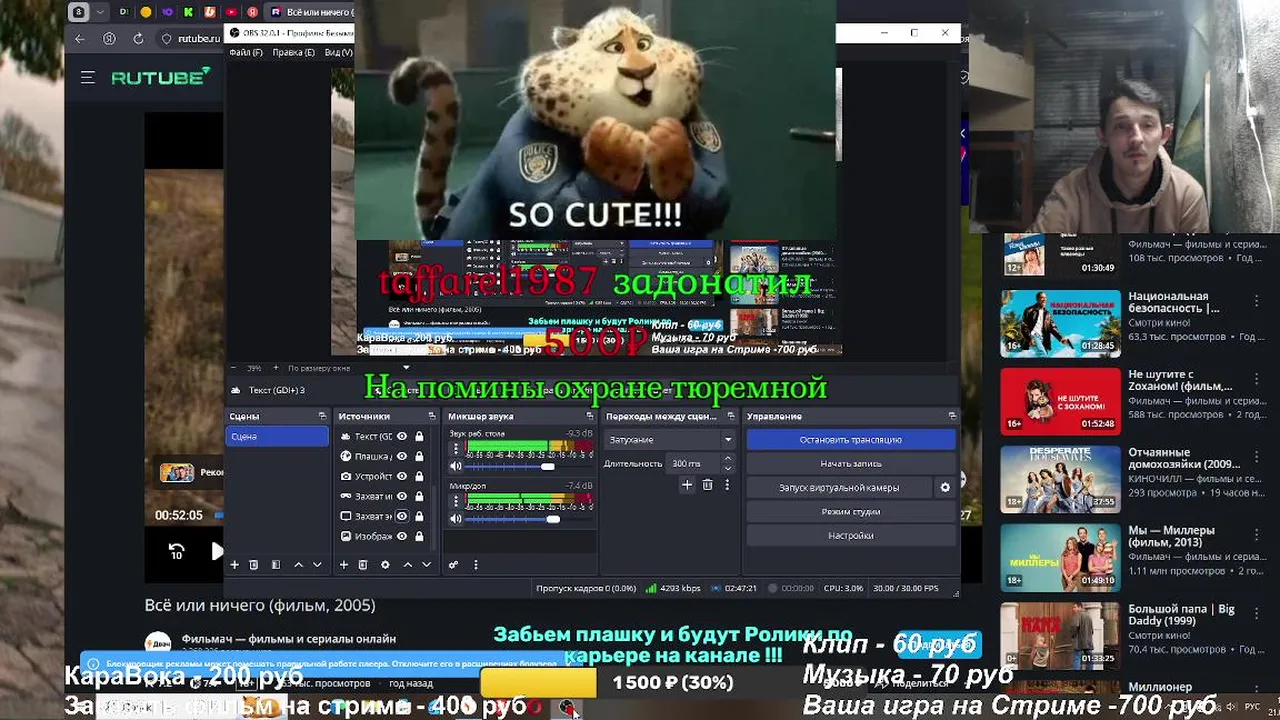Open browser tab list chevron at top left
The image size is (1280, 720).
100,12
